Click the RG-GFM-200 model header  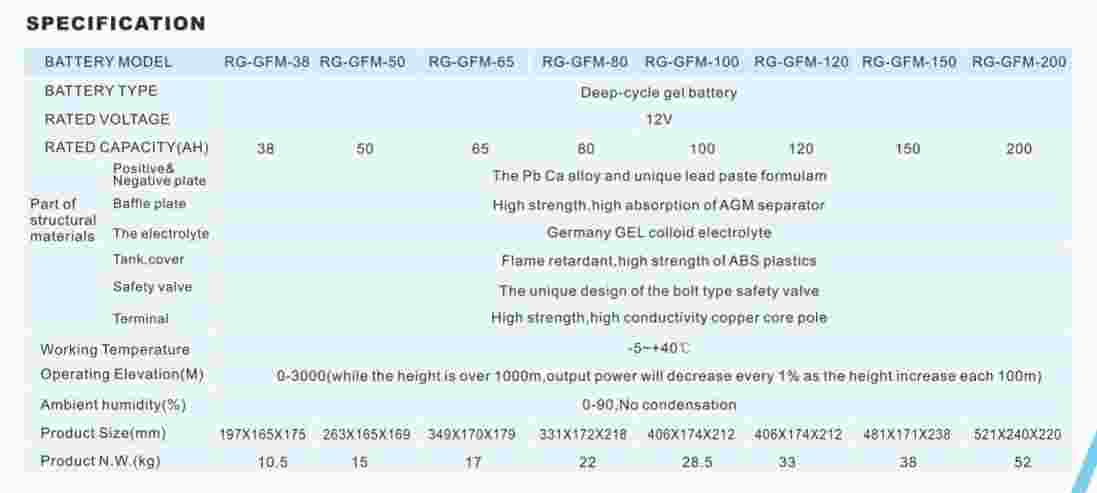(1019, 62)
